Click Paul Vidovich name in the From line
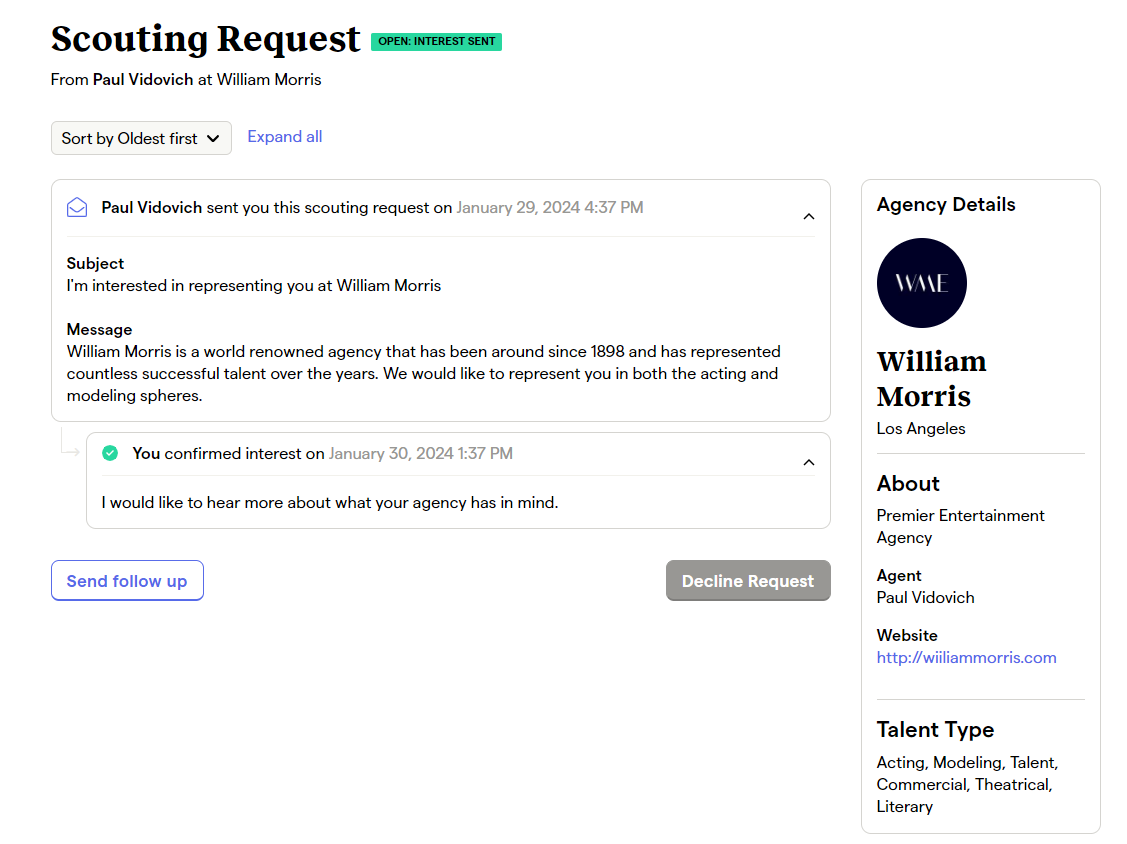Viewport: 1127px width, 844px height. [143, 80]
